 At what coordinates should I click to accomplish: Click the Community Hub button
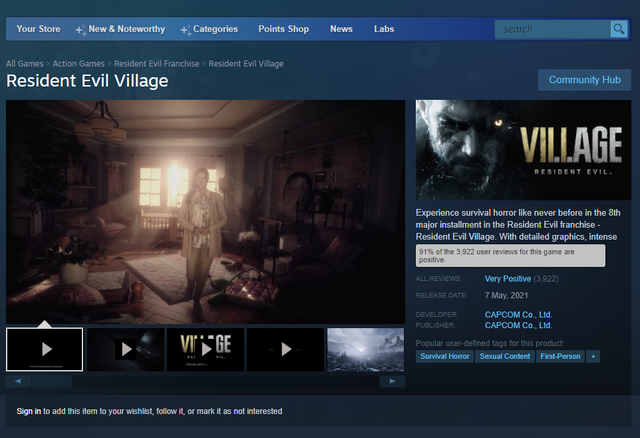[585, 80]
